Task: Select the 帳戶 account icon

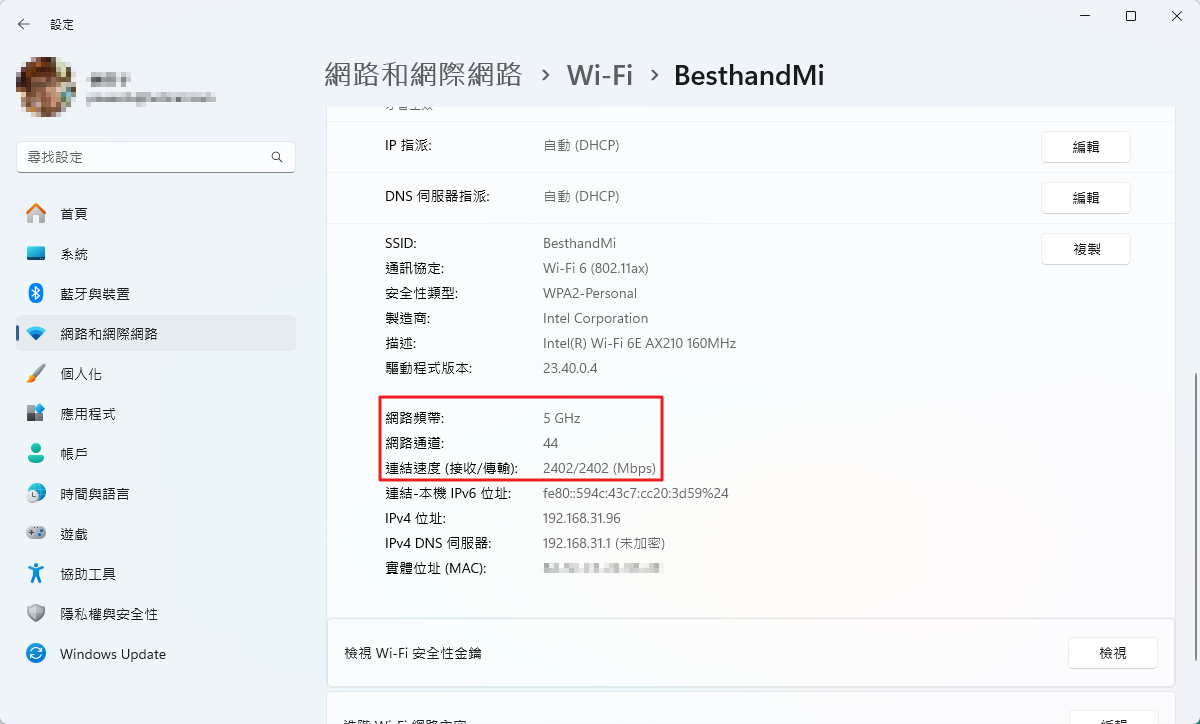Action: click(36, 454)
